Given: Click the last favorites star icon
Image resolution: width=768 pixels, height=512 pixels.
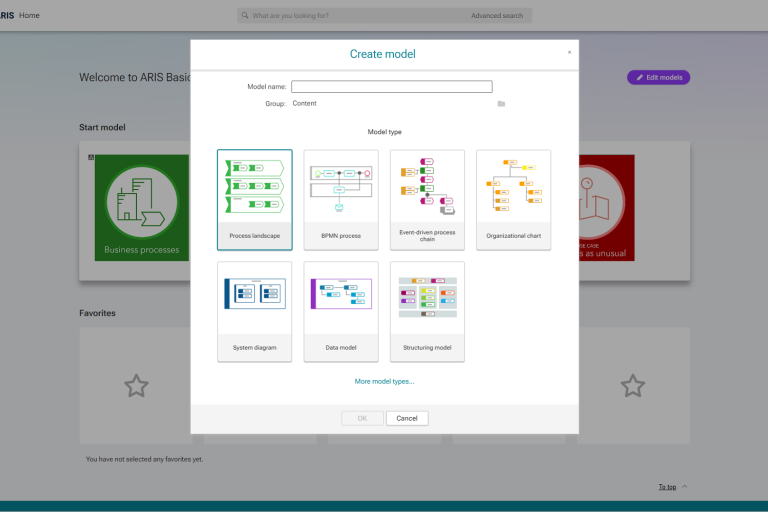Looking at the screenshot, I should (x=633, y=386).
